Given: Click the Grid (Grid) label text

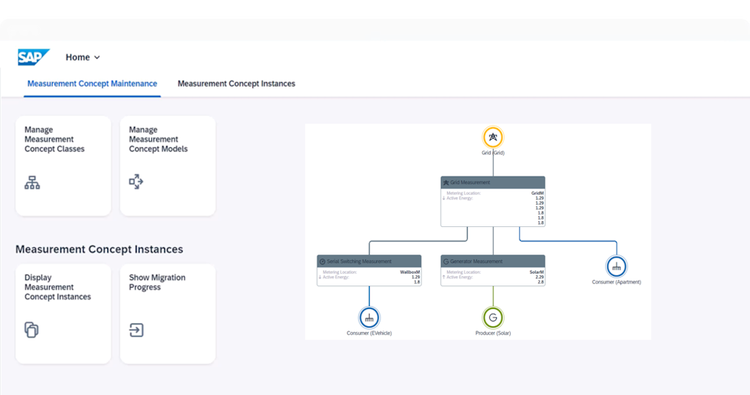Looking at the screenshot, I should tap(493, 153).
